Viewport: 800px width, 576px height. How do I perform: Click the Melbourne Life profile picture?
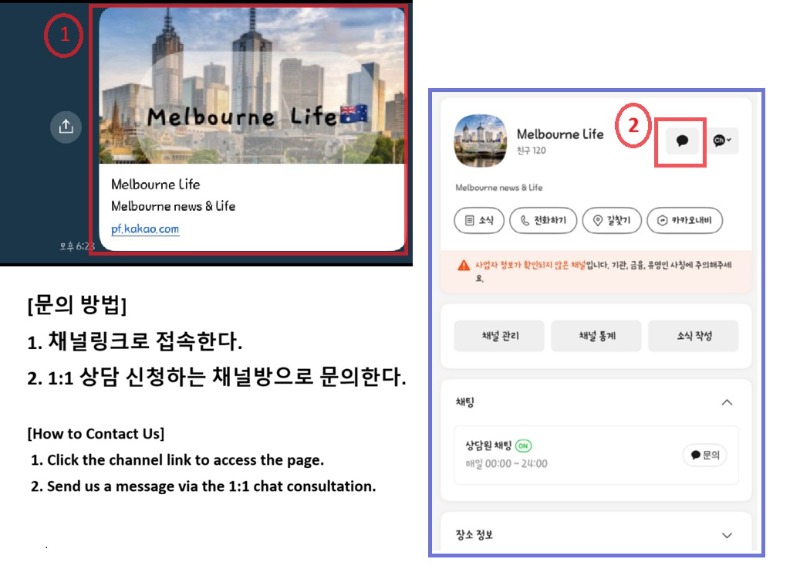point(479,141)
